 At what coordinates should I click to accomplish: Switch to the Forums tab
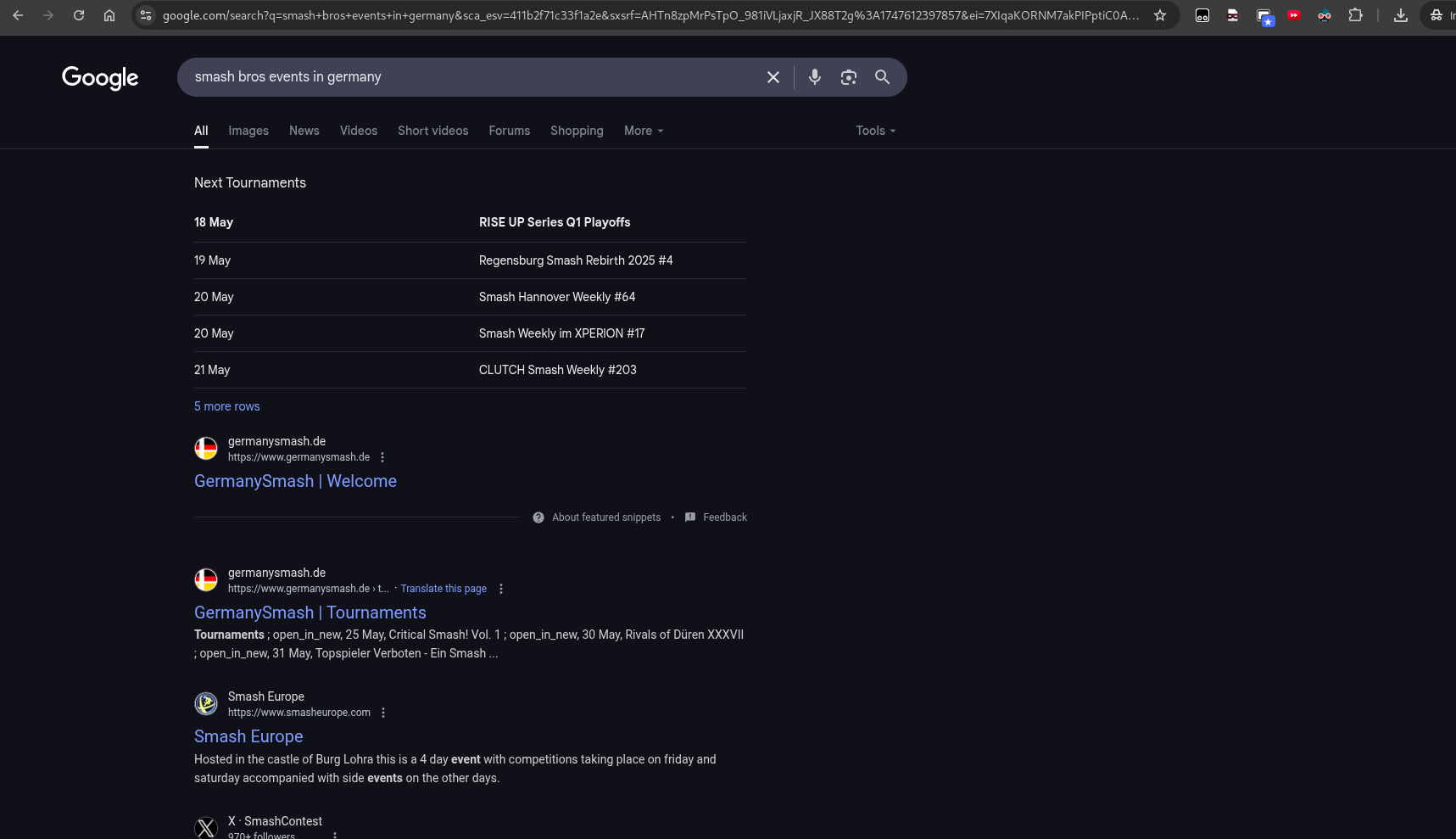tap(509, 131)
